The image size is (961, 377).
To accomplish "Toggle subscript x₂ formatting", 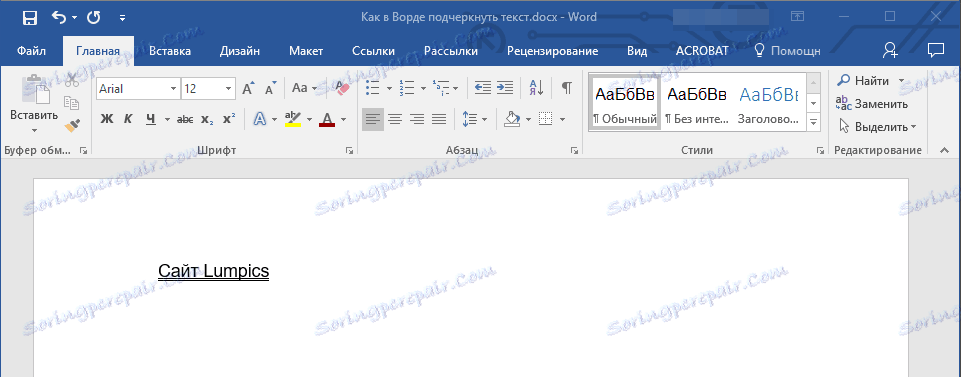I will (x=207, y=119).
